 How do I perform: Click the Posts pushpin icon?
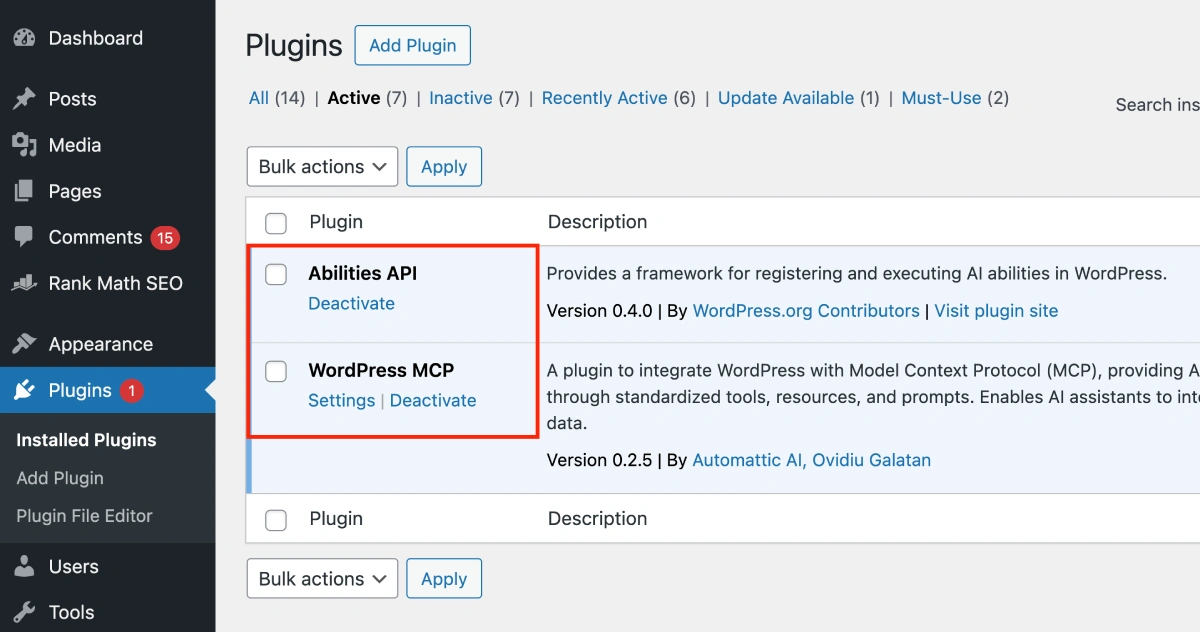point(24,99)
